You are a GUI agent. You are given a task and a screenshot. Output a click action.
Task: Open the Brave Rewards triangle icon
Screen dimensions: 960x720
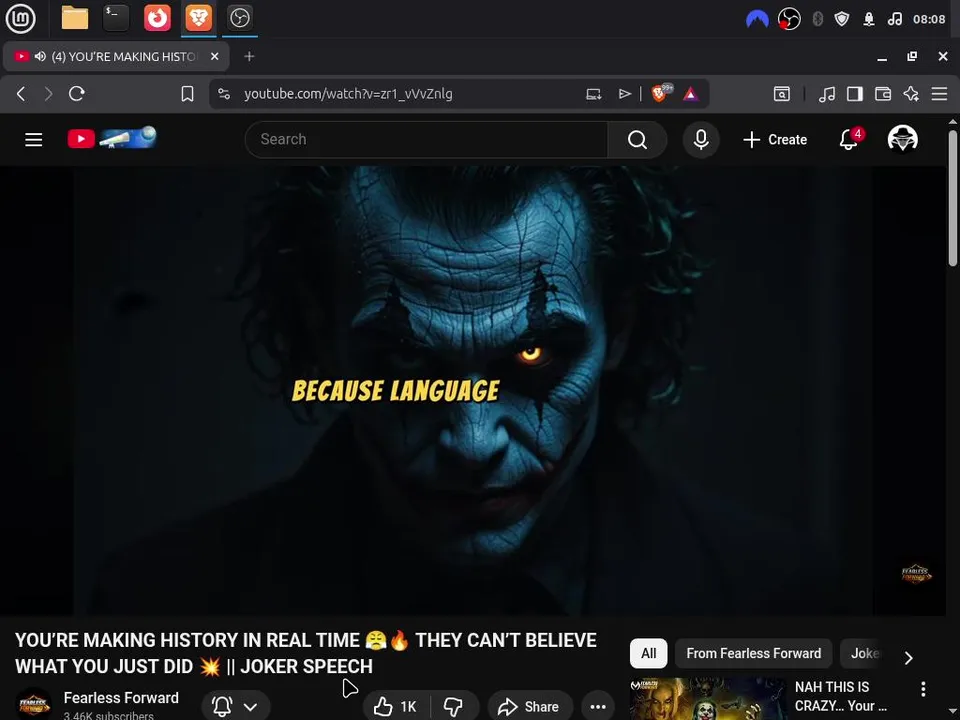tap(691, 94)
